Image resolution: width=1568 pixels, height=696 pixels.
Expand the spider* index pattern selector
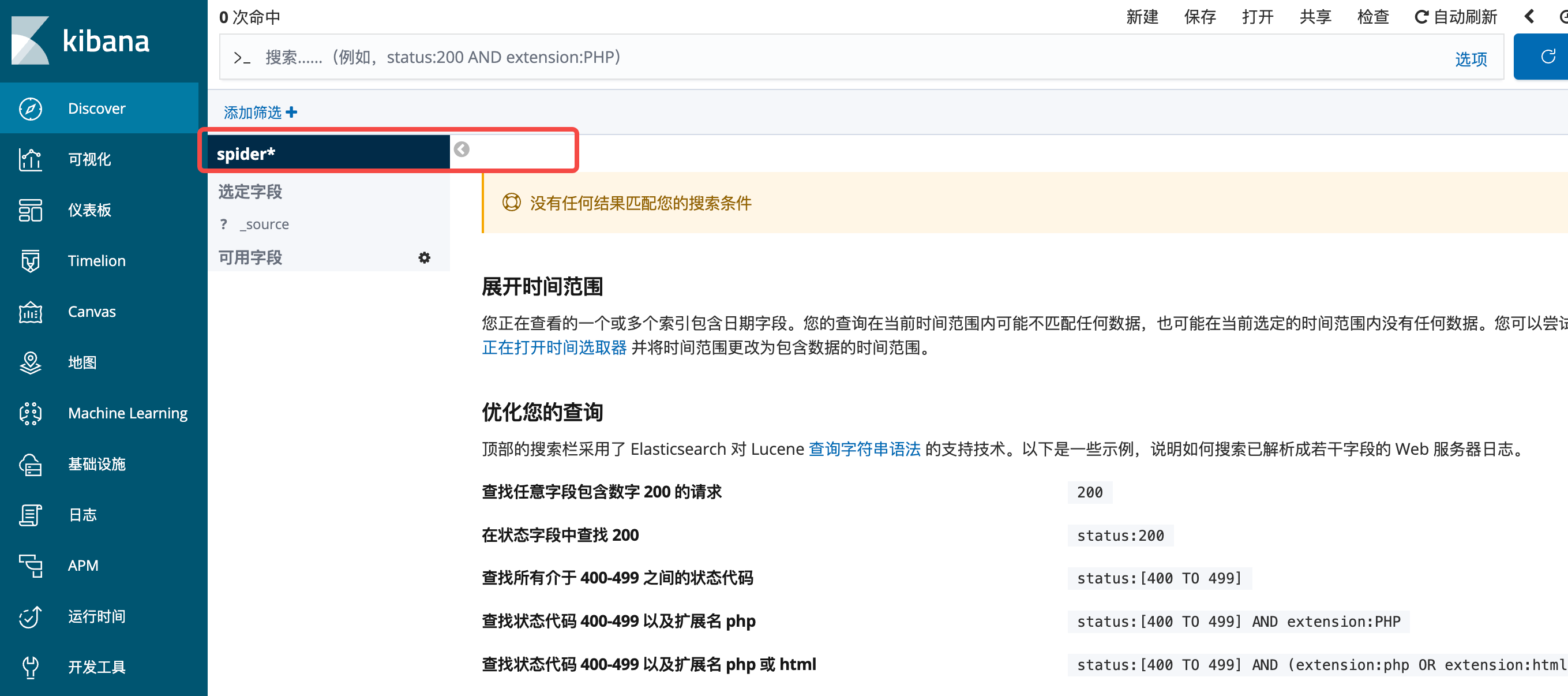(461, 149)
